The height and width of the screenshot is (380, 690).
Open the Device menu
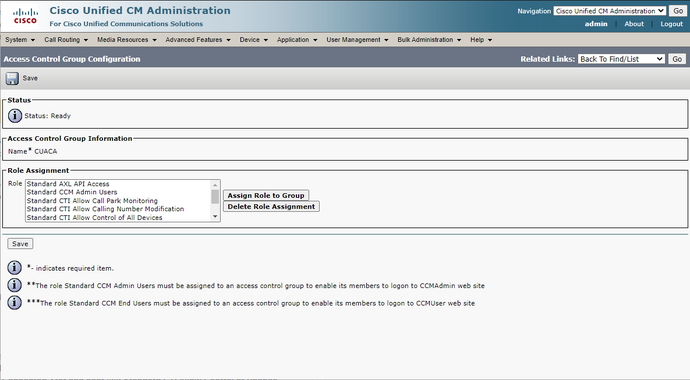[253, 40]
